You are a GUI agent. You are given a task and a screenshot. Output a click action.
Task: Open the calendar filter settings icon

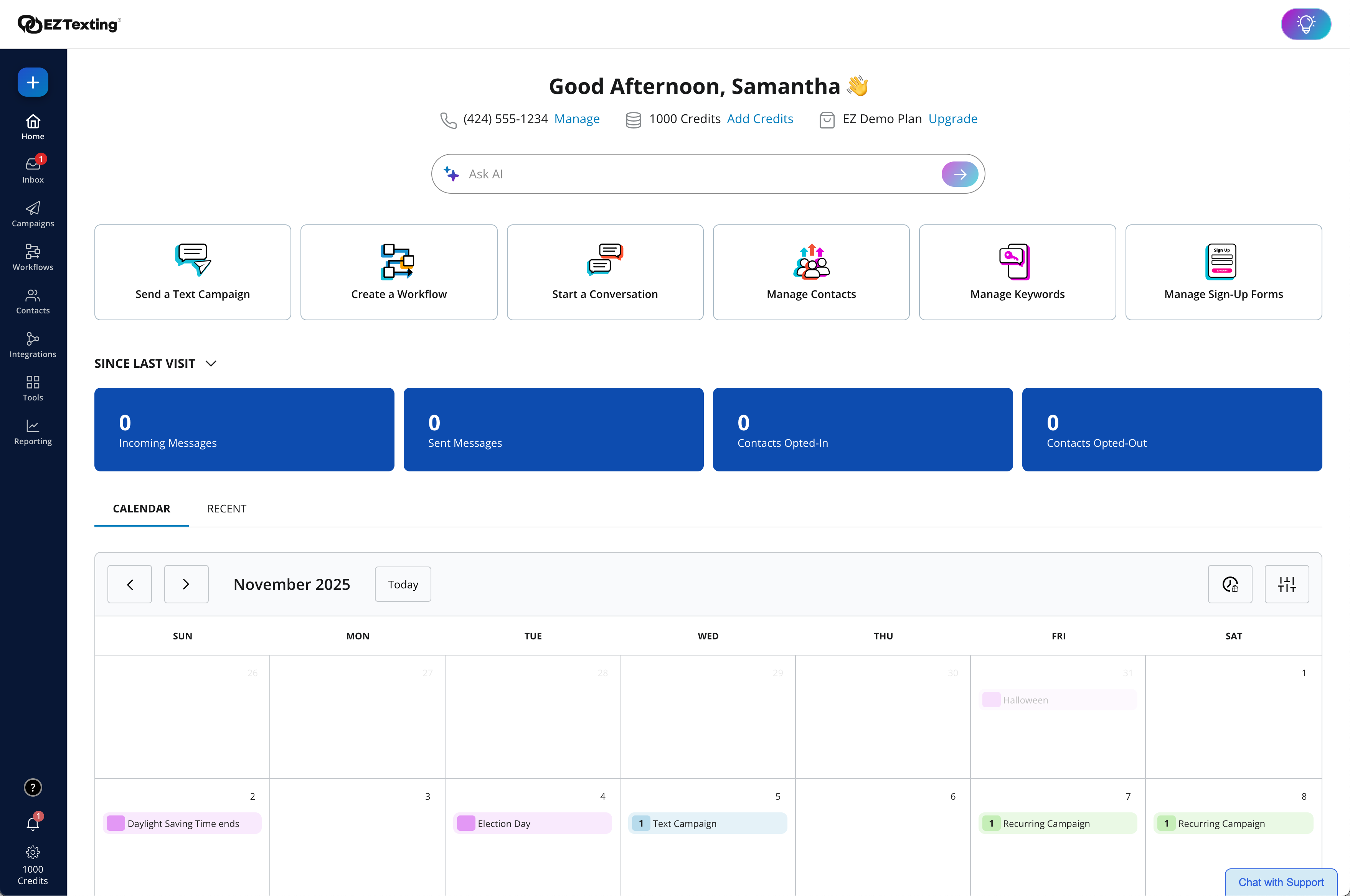tap(1286, 584)
